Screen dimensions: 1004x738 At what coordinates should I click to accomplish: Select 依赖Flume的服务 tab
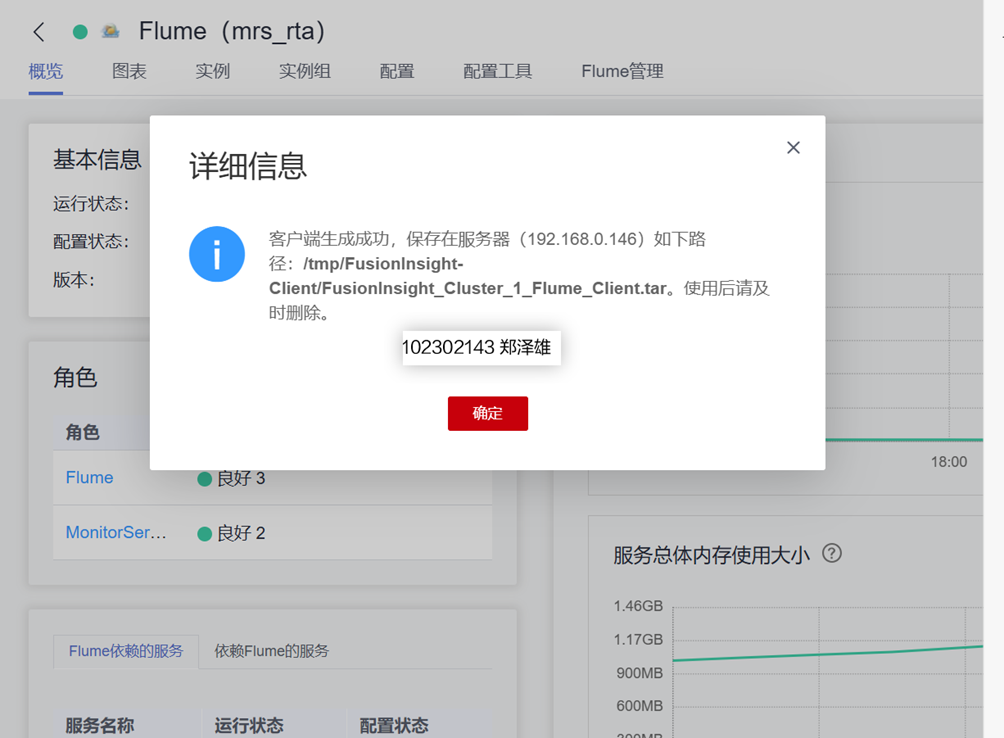pyautogui.click(x=271, y=652)
